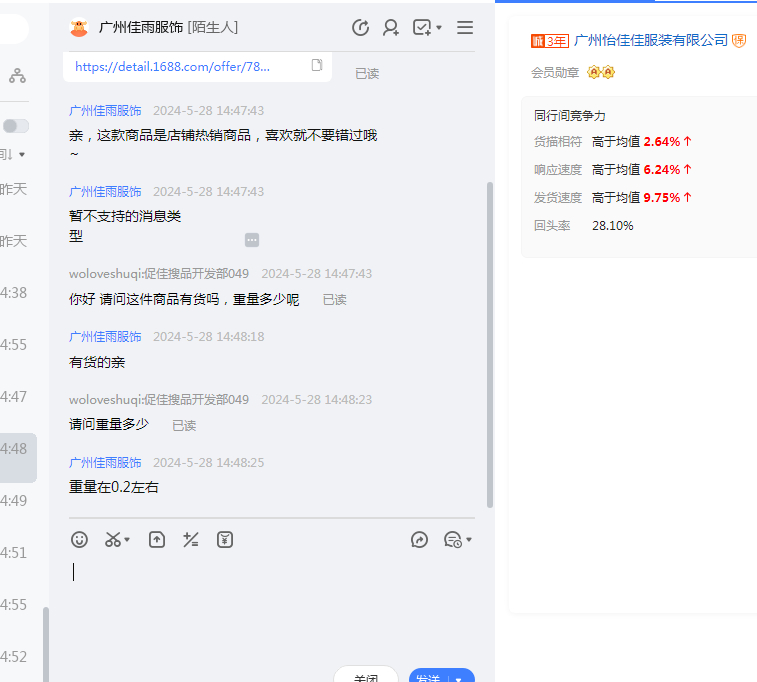Expand the chat history clock dropdown
The image size is (757, 682).
pyautogui.click(x=458, y=540)
